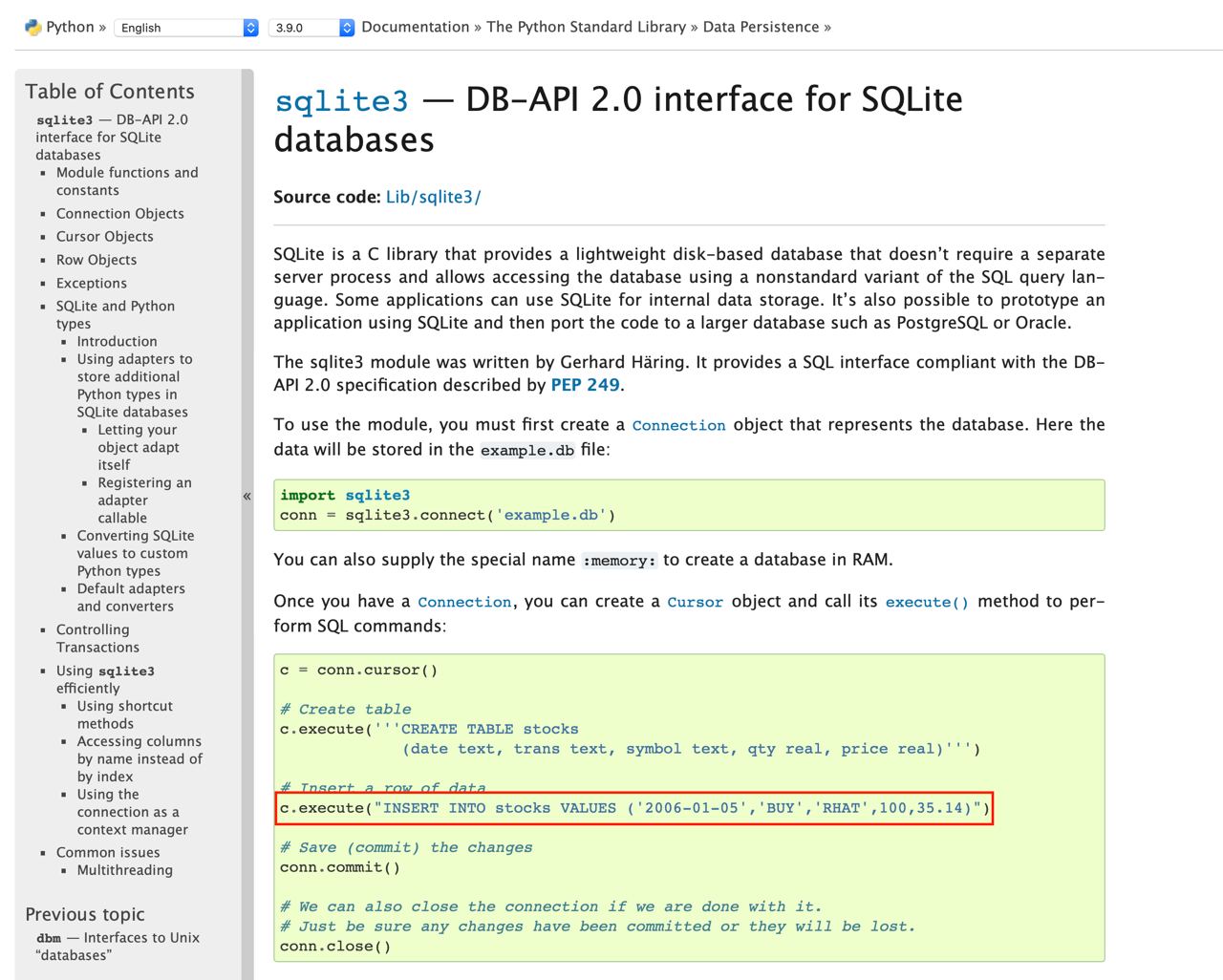Image resolution: width=1223 pixels, height=980 pixels.
Task: Go to Using shortcut methods
Action: coord(125,714)
